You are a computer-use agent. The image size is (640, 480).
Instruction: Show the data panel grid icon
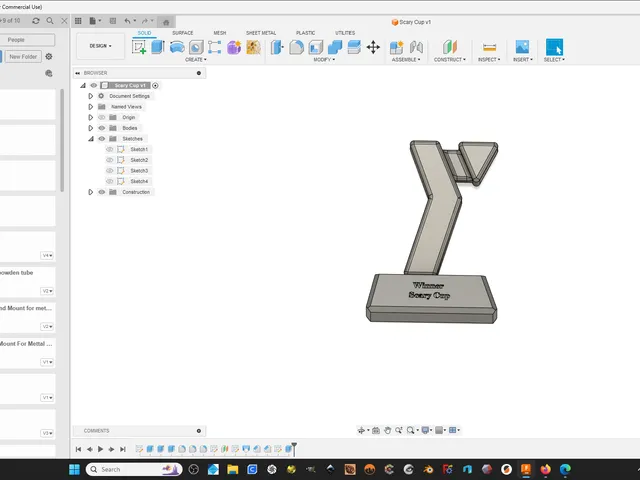click(x=78, y=21)
